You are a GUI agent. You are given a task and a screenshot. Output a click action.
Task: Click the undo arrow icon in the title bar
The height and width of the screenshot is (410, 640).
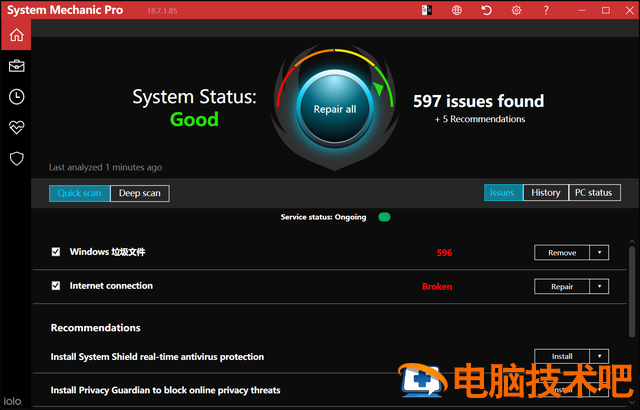coord(486,10)
